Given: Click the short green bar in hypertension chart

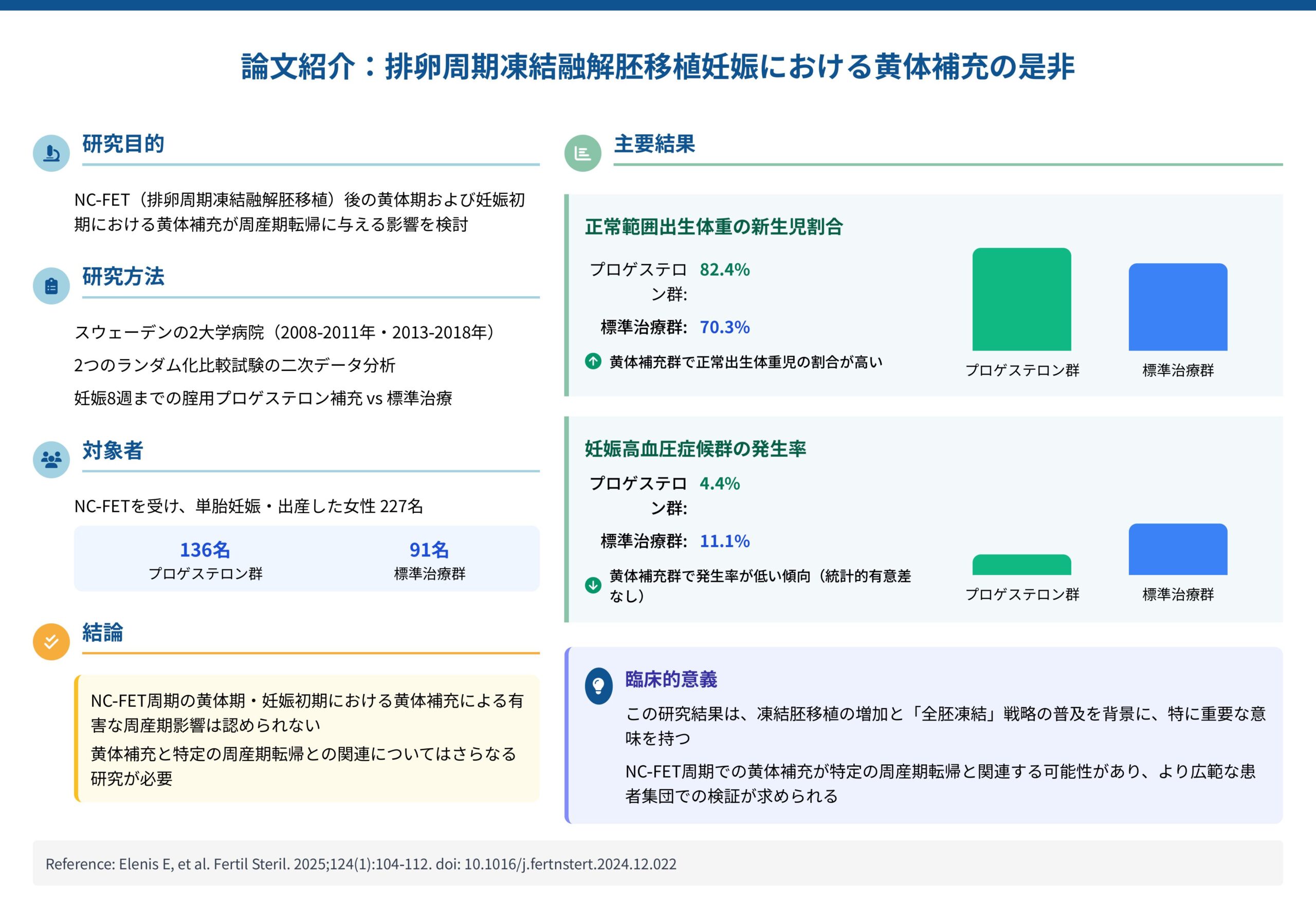Looking at the screenshot, I should (1021, 565).
